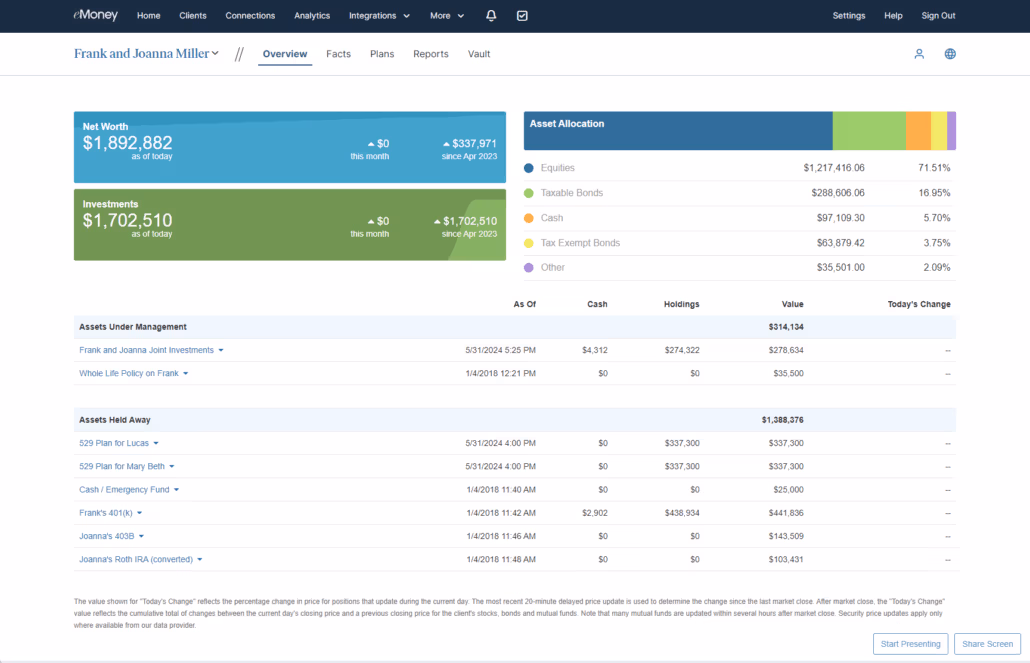Open the Vault tab

pos(479,54)
